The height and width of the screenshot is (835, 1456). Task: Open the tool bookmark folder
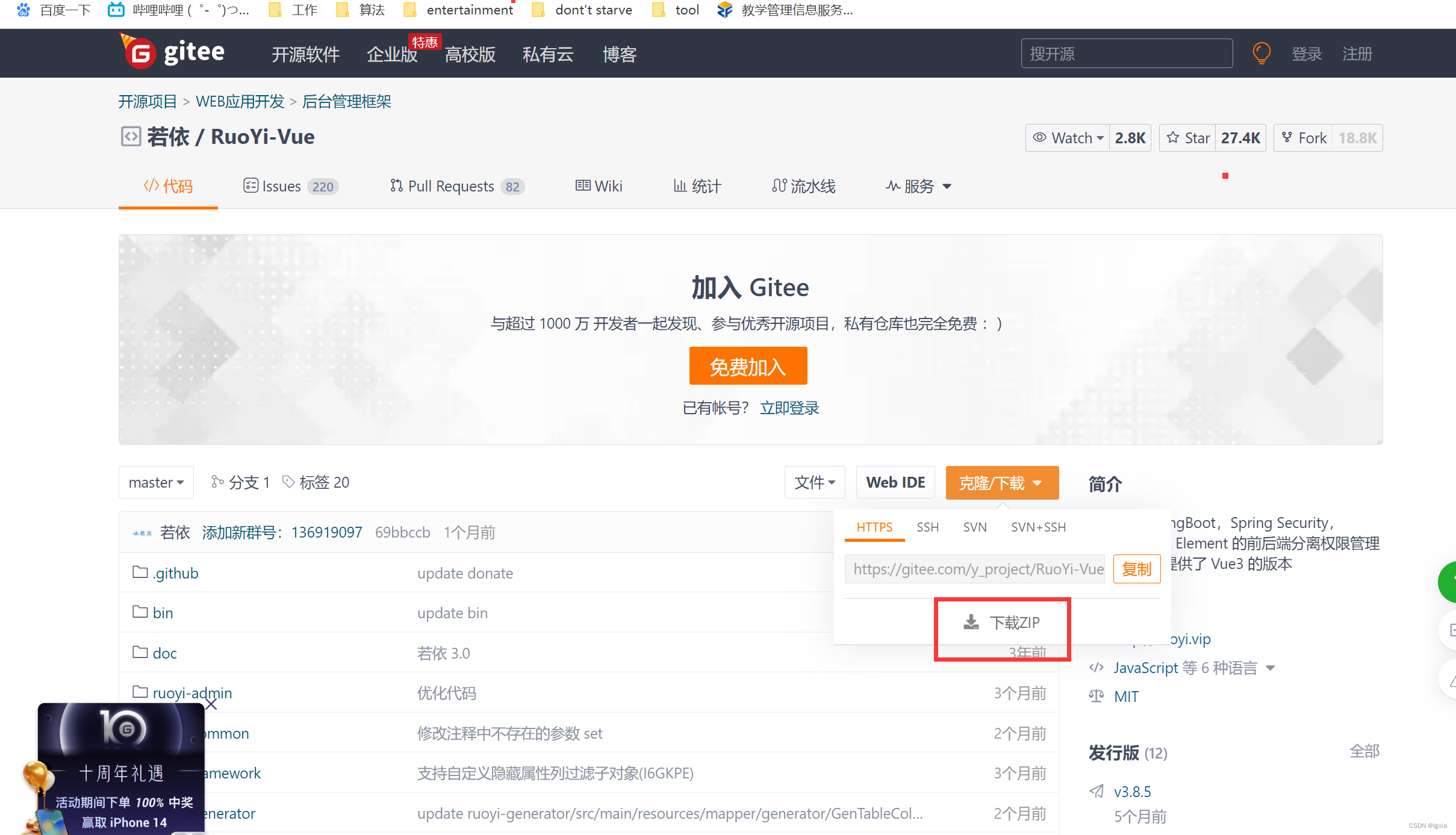click(x=676, y=10)
